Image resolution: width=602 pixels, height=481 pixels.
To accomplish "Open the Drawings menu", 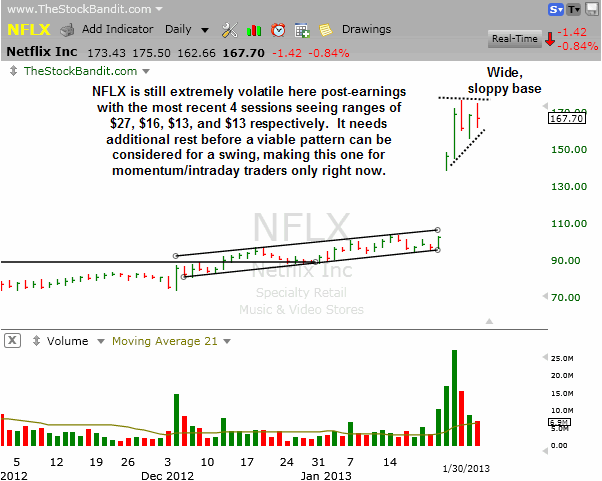I will click(x=365, y=30).
